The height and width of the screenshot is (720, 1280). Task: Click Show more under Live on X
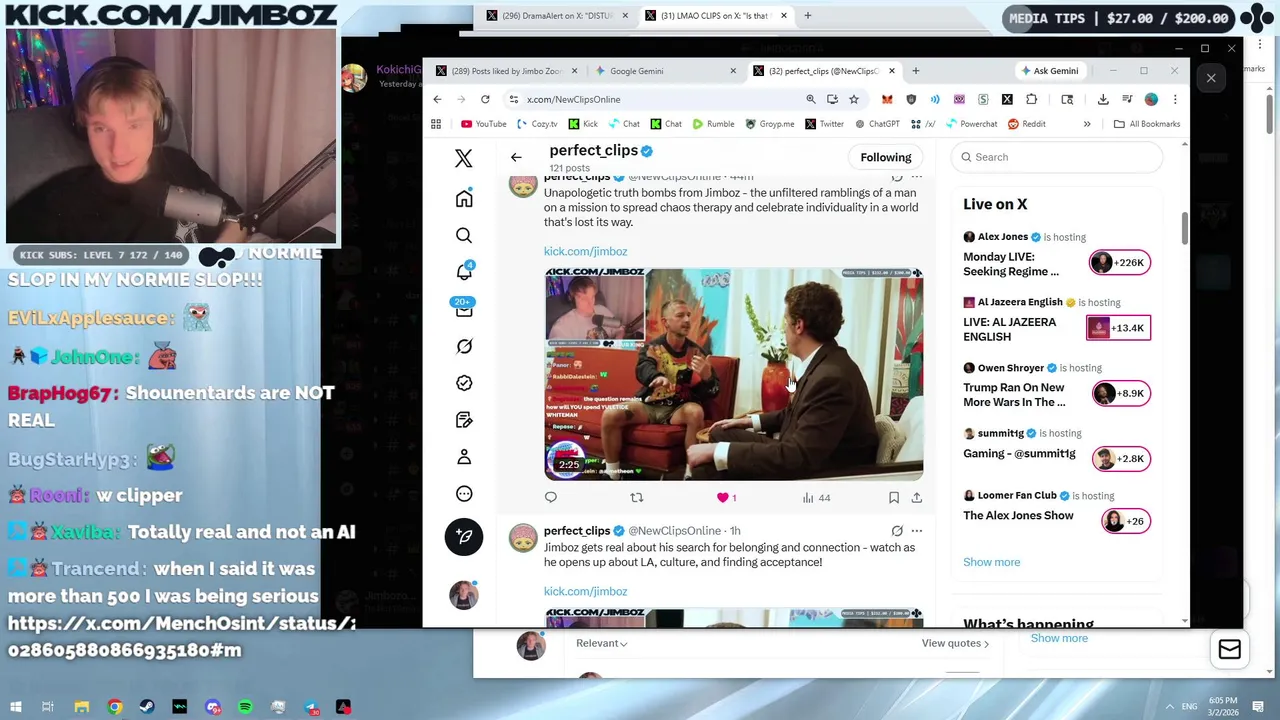pos(991,562)
